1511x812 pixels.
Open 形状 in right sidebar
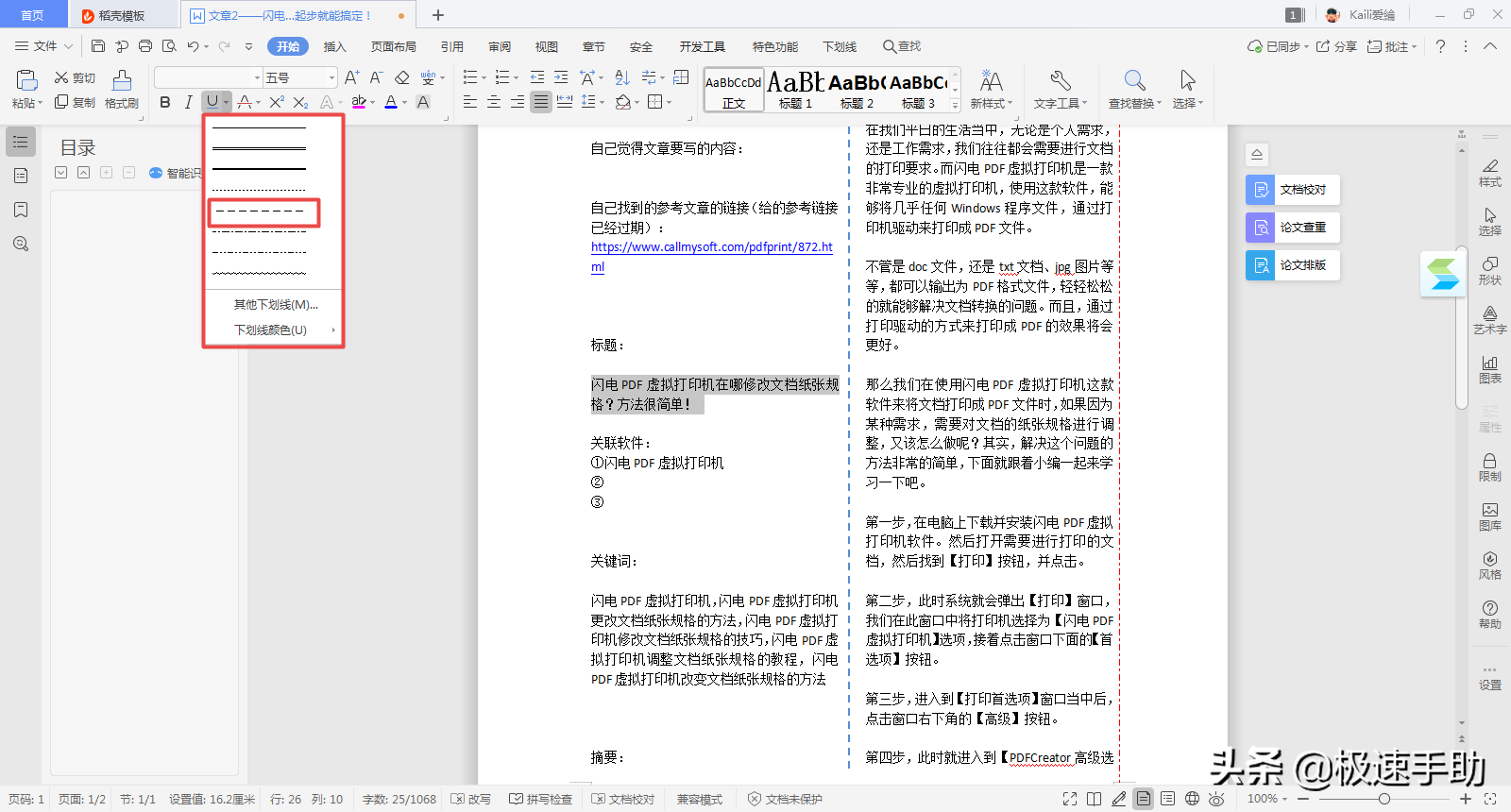pyautogui.click(x=1490, y=271)
